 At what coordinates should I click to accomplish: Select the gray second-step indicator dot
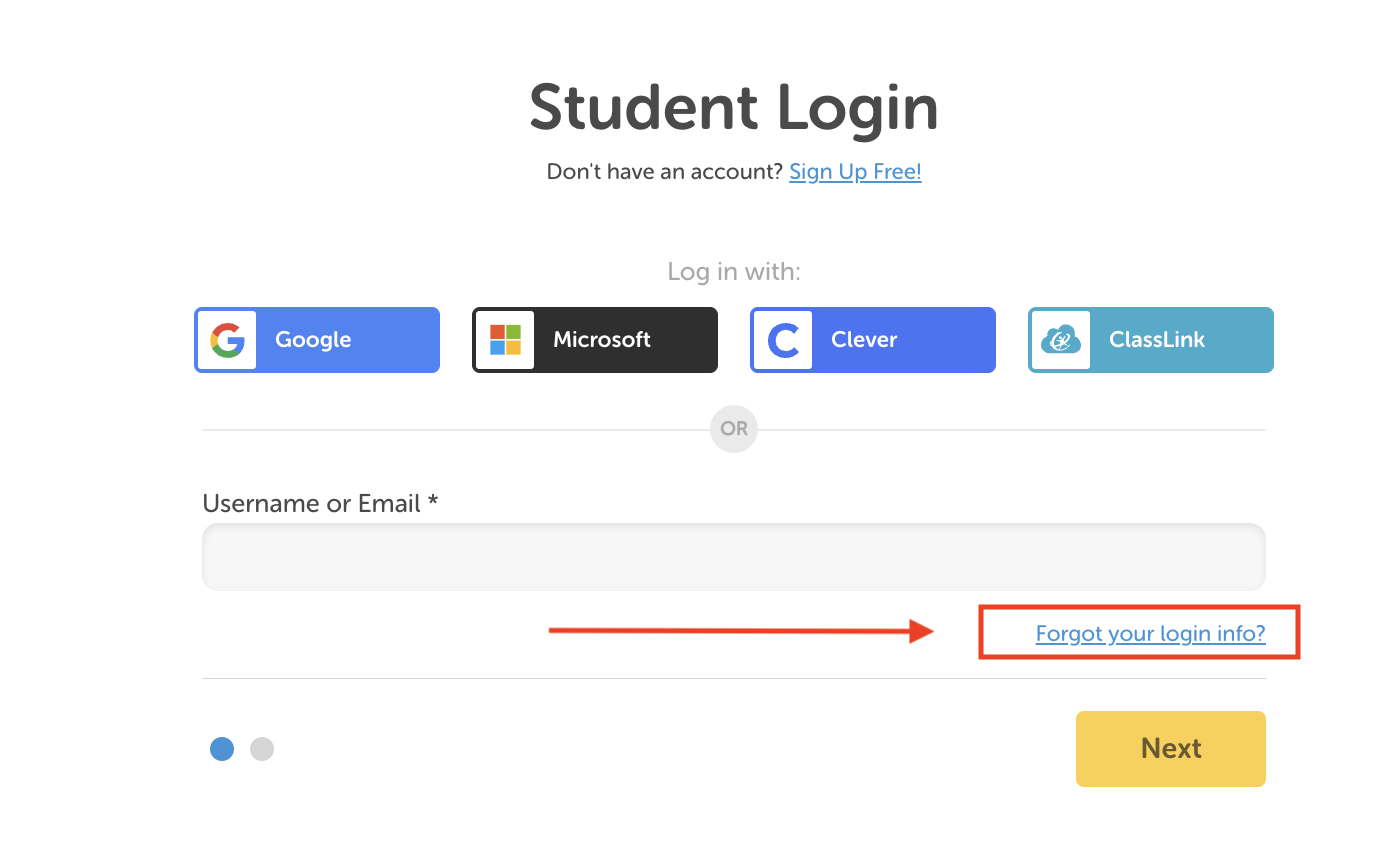[x=262, y=749]
